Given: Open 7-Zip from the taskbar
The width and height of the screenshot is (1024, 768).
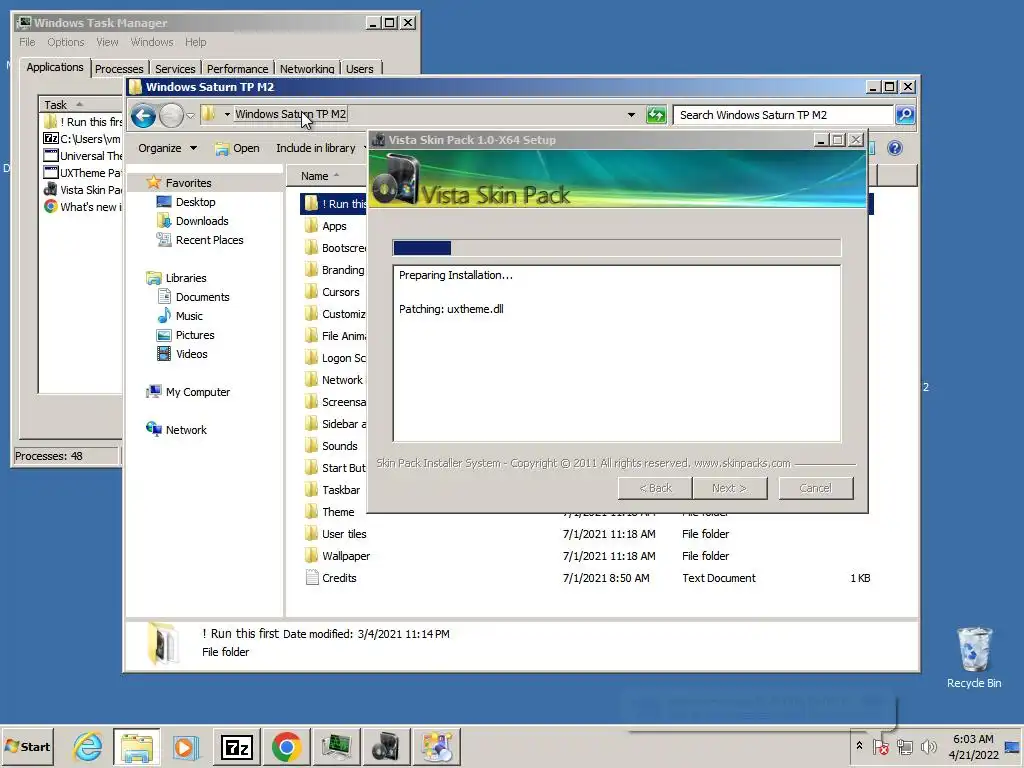Looking at the screenshot, I should tap(236, 746).
